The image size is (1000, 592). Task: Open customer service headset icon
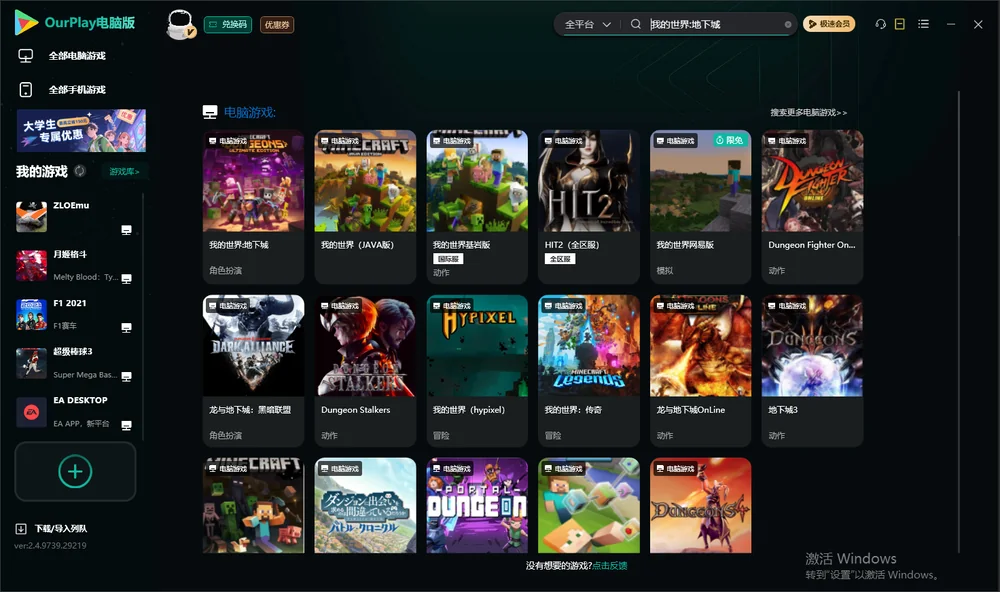(x=881, y=24)
